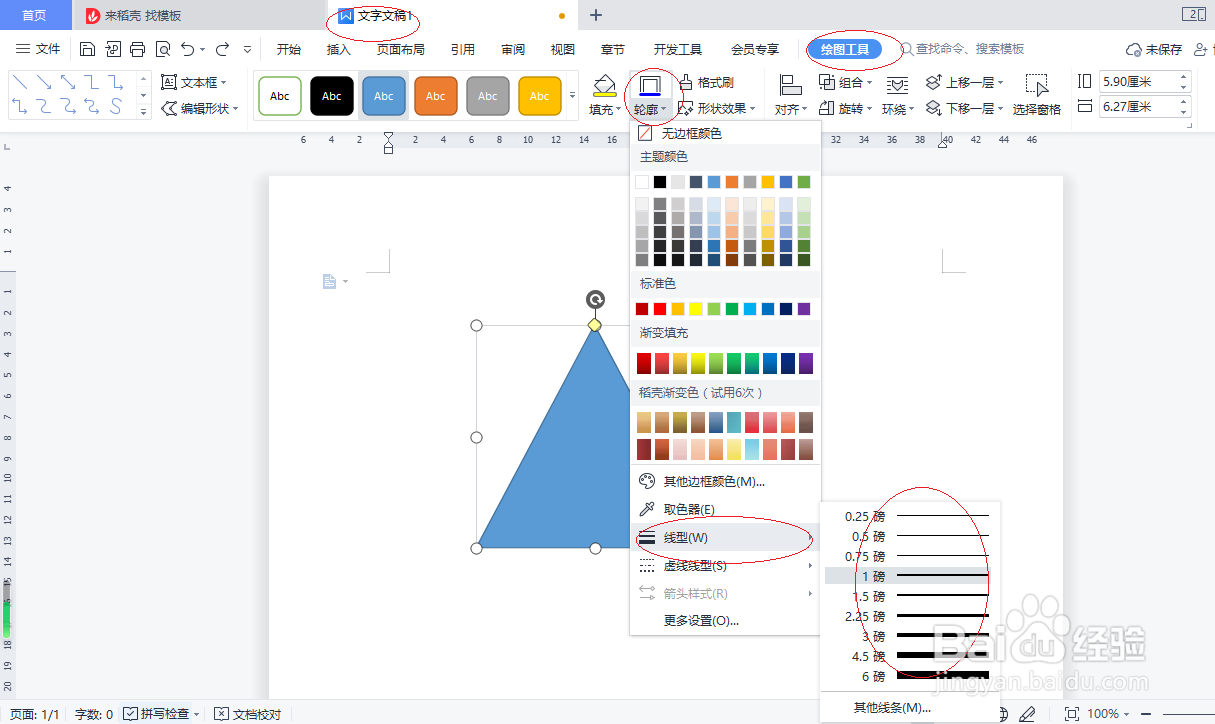Click the Print icon in quick toolbar
Image resolution: width=1215 pixels, height=724 pixels.
(138, 49)
